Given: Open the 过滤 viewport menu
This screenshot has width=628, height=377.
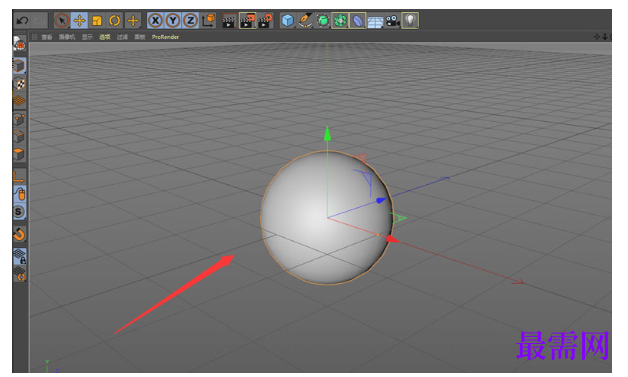Looking at the screenshot, I should coord(122,37).
